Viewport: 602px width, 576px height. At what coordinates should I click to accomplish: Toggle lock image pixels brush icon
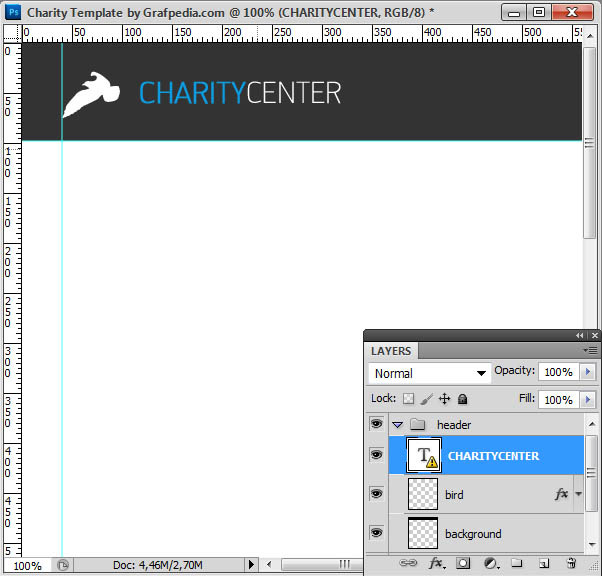(x=426, y=399)
